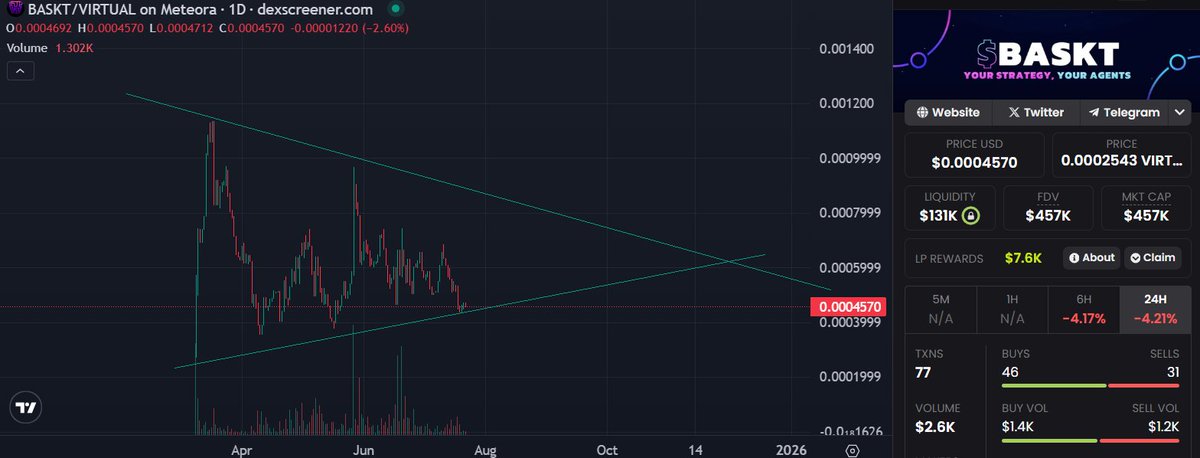This screenshot has width=1200, height=458.
Task: Open chart settings gear on the time axis
Action: (x=852, y=451)
